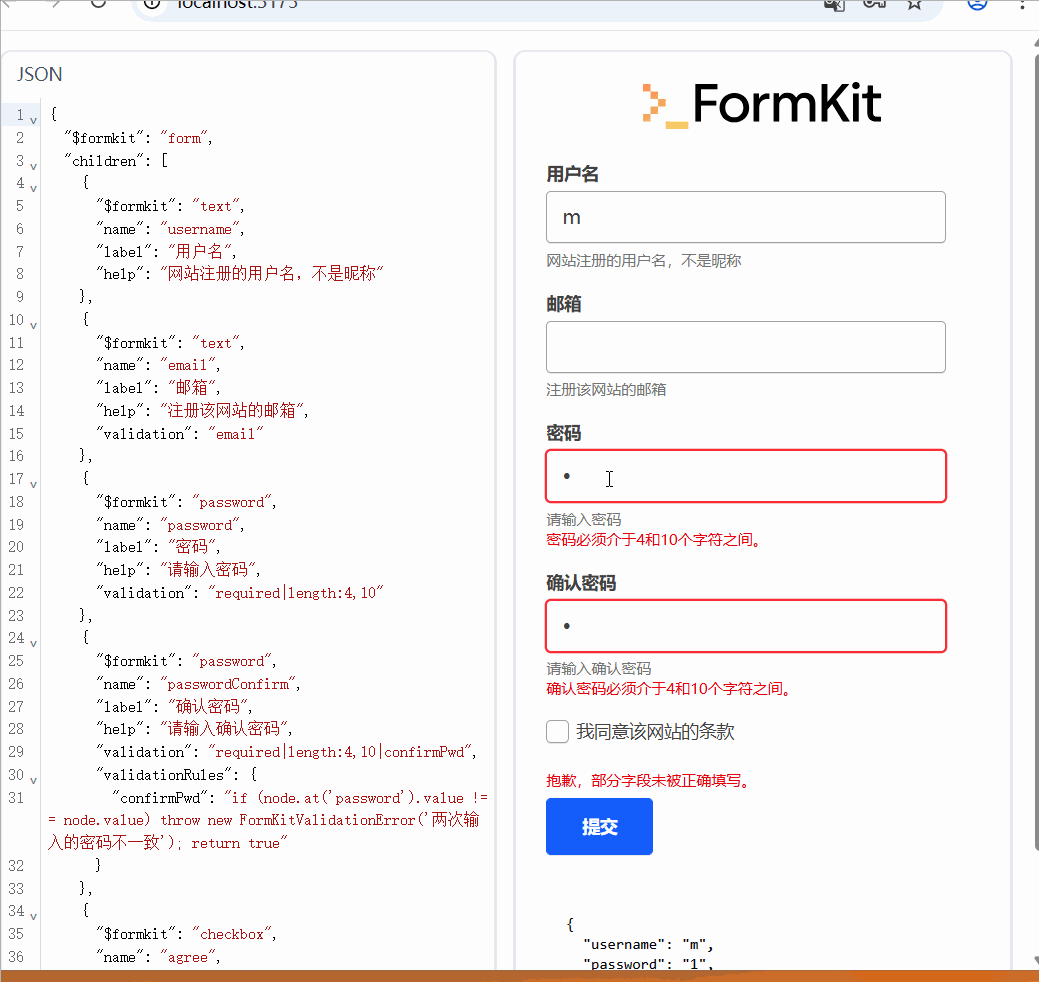Click the 密码 field label

coord(564,433)
